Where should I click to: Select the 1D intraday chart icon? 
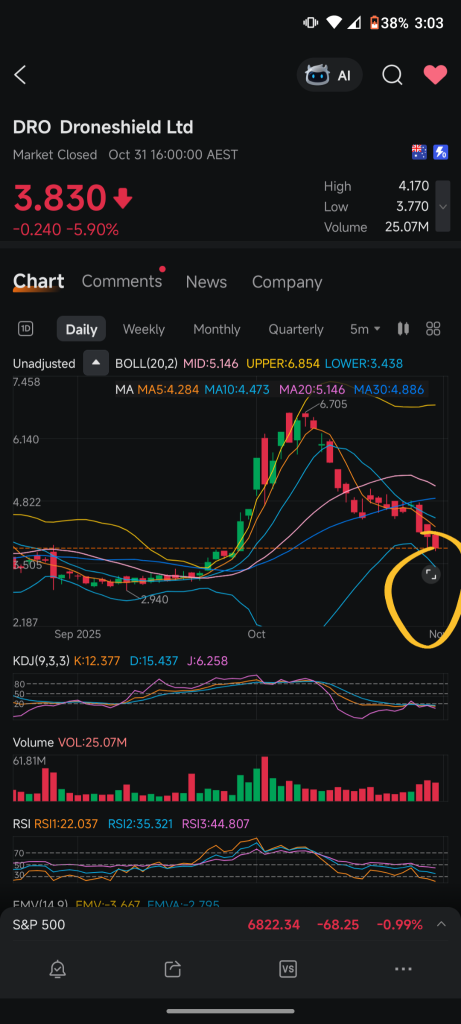[25, 329]
